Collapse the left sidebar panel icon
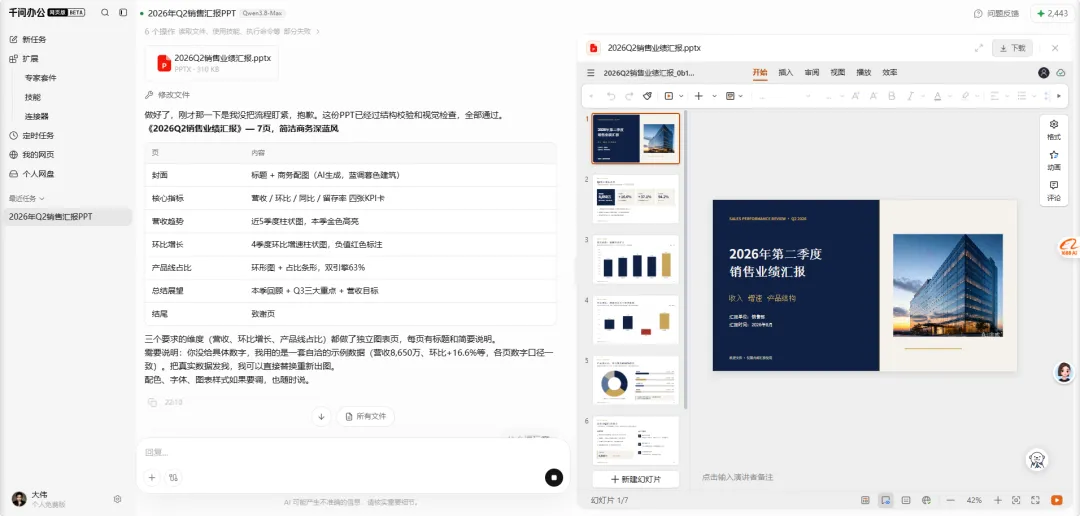This screenshot has width=1080, height=516. pos(123,12)
